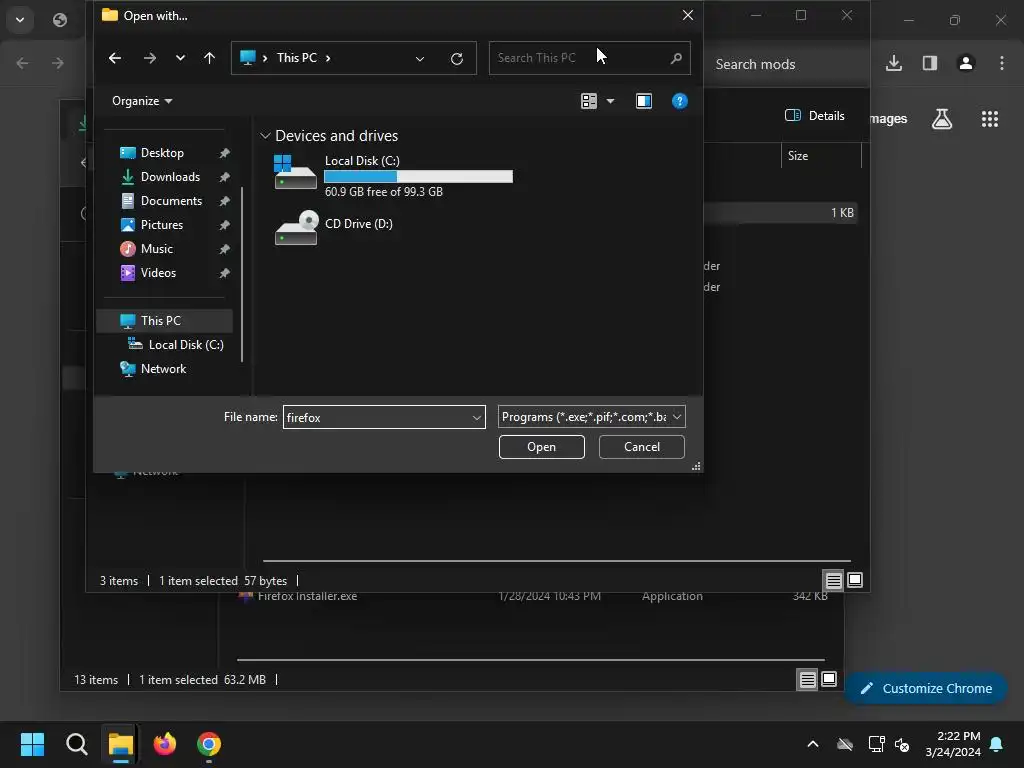The width and height of the screenshot is (1024, 768).
Task: Open Chrome downloads icon
Action: (893, 63)
